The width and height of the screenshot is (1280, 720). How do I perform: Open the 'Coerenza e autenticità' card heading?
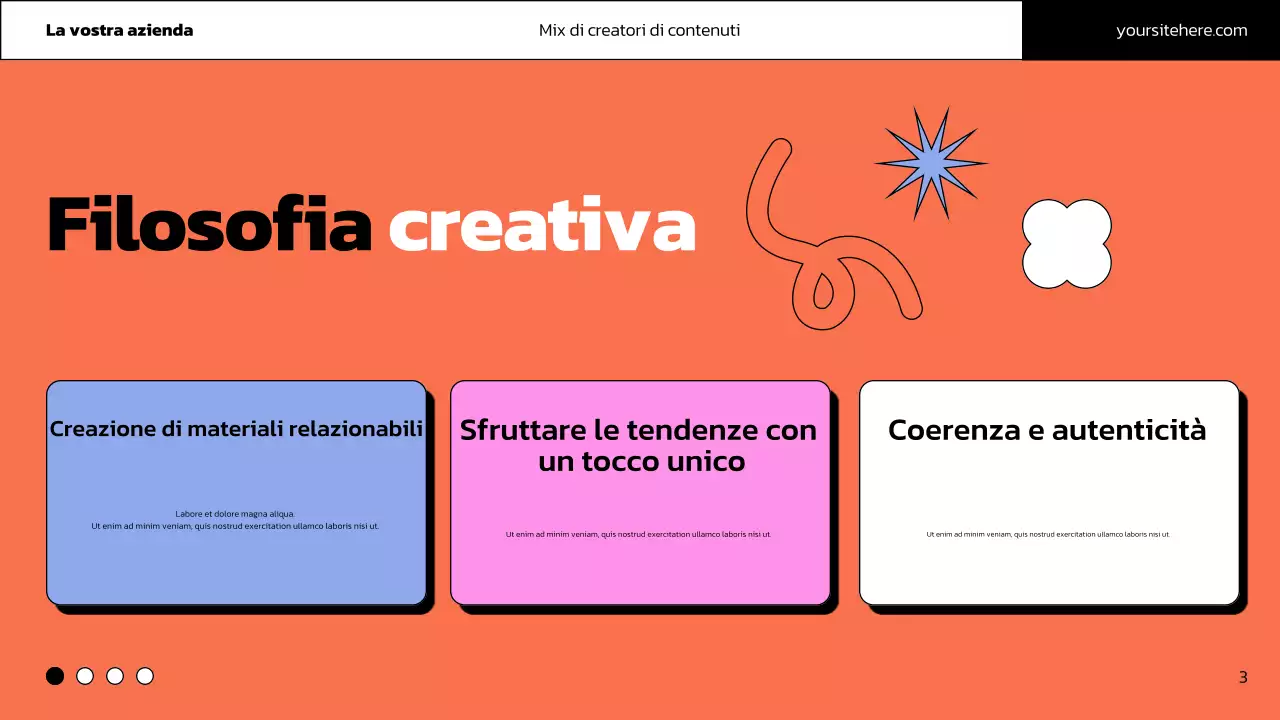[x=1047, y=430]
